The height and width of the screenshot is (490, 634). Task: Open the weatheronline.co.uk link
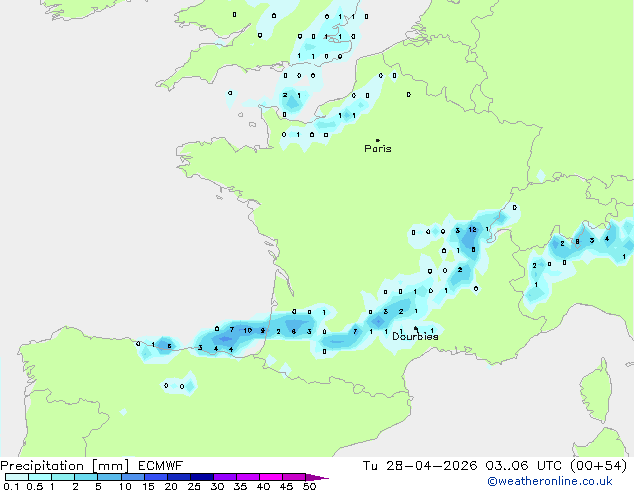[x=550, y=481]
